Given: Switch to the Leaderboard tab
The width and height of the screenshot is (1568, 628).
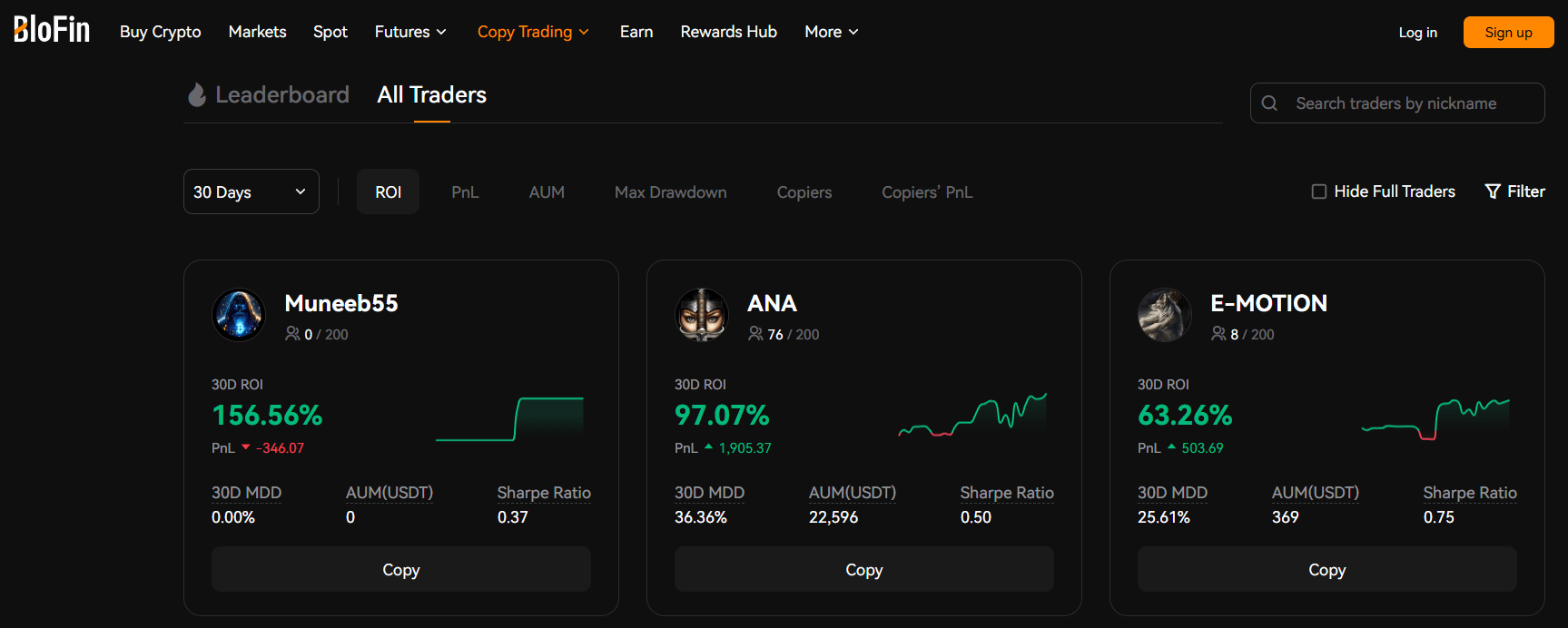Looking at the screenshot, I should 281,94.
